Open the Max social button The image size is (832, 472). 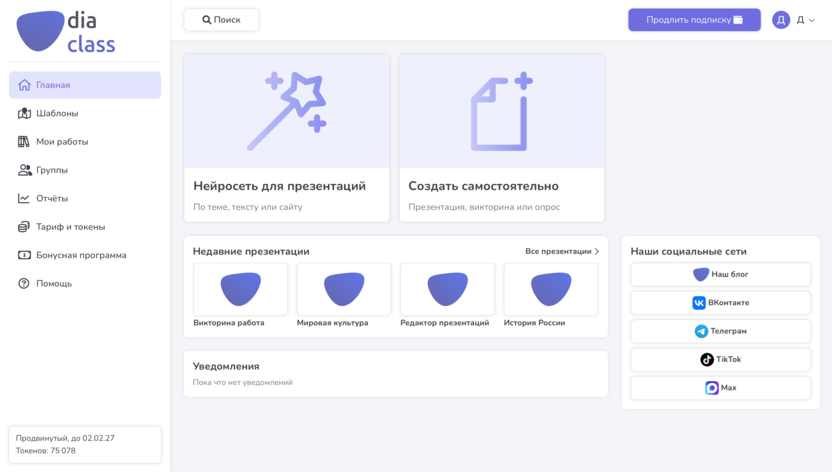pos(721,388)
